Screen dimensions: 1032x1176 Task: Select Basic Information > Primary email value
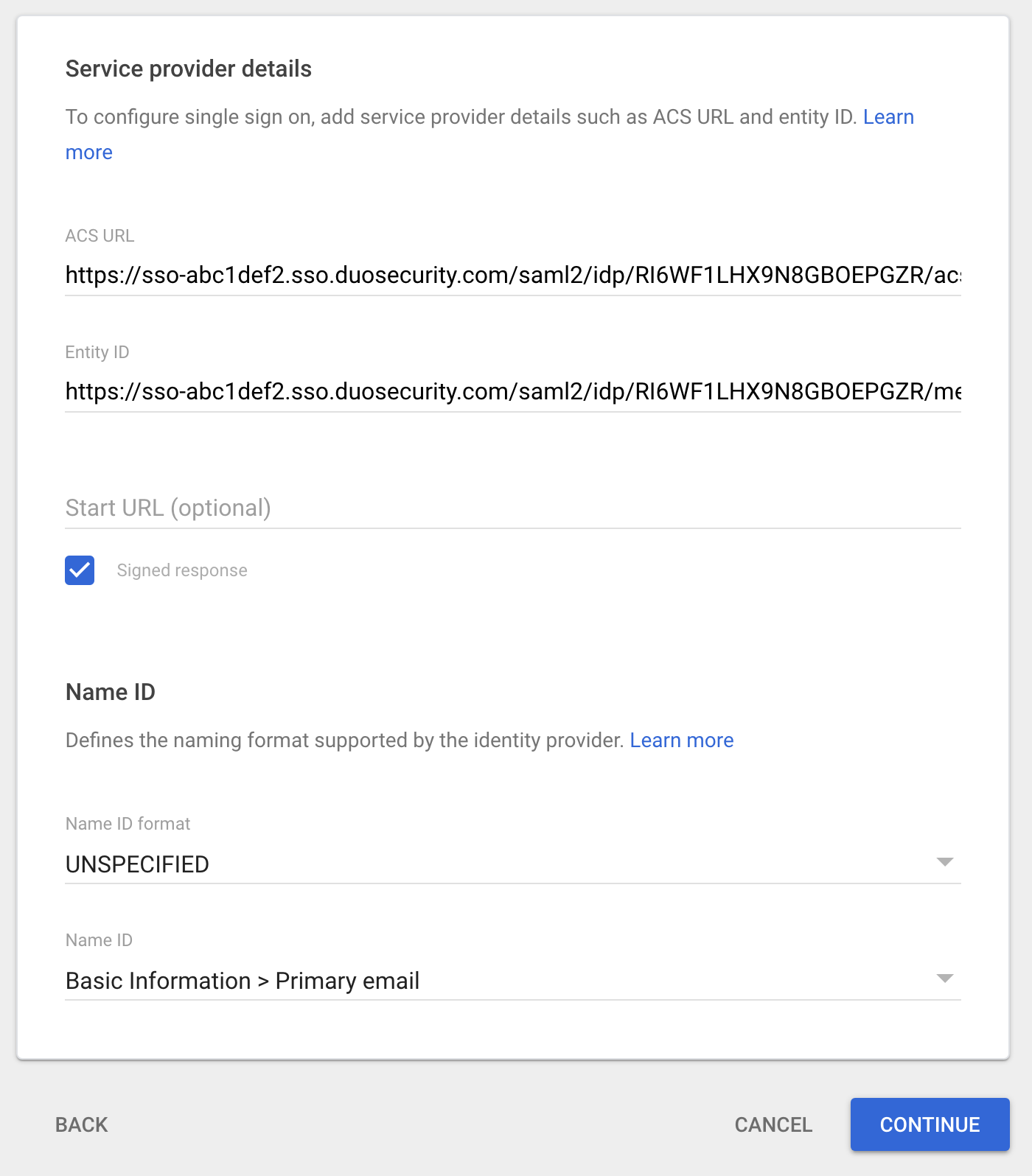pyautogui.click(x=241, y=980)
